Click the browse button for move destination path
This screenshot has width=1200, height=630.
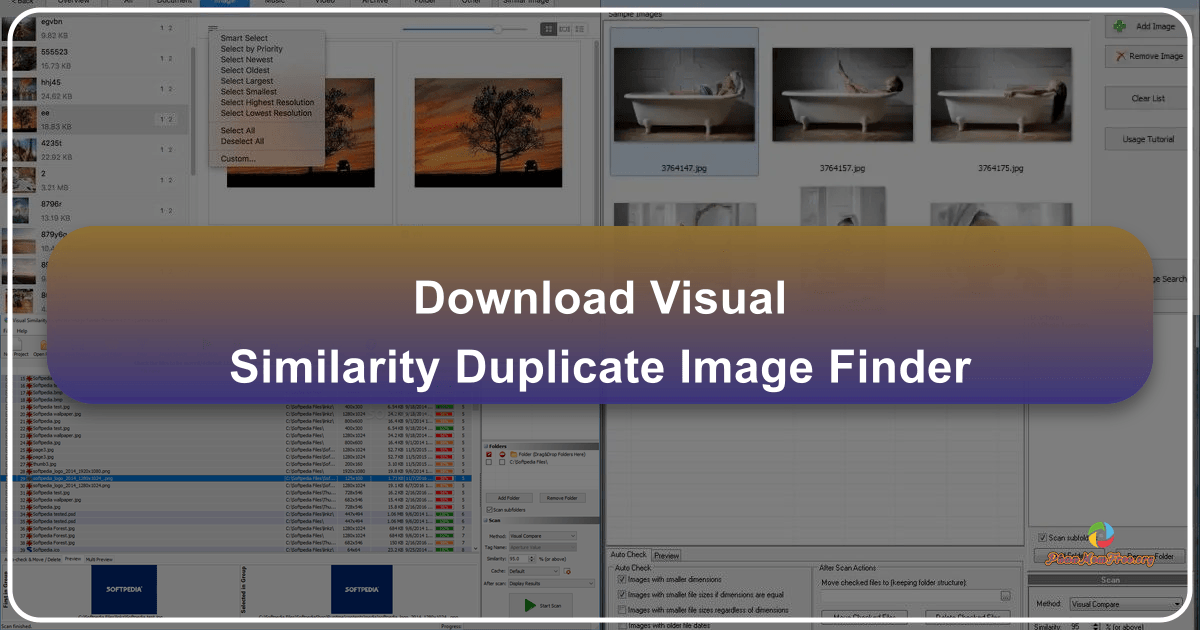tap(1004, 594)
